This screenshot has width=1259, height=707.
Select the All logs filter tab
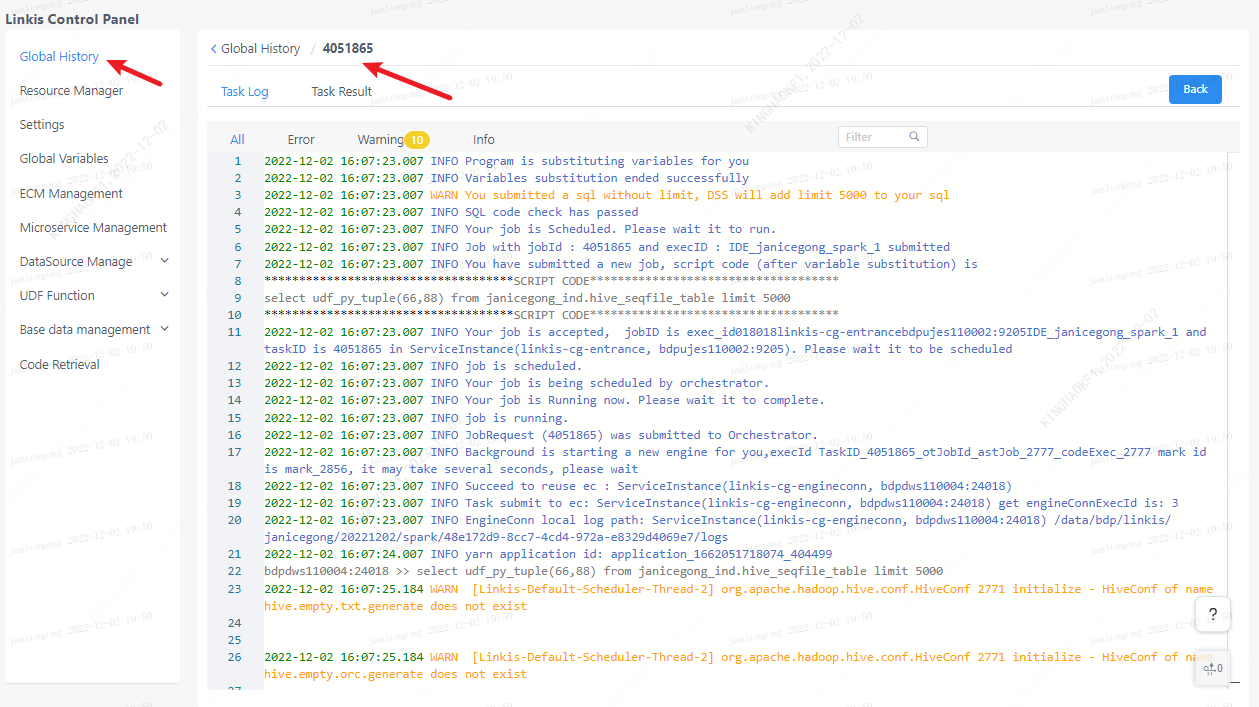(237, 140)
